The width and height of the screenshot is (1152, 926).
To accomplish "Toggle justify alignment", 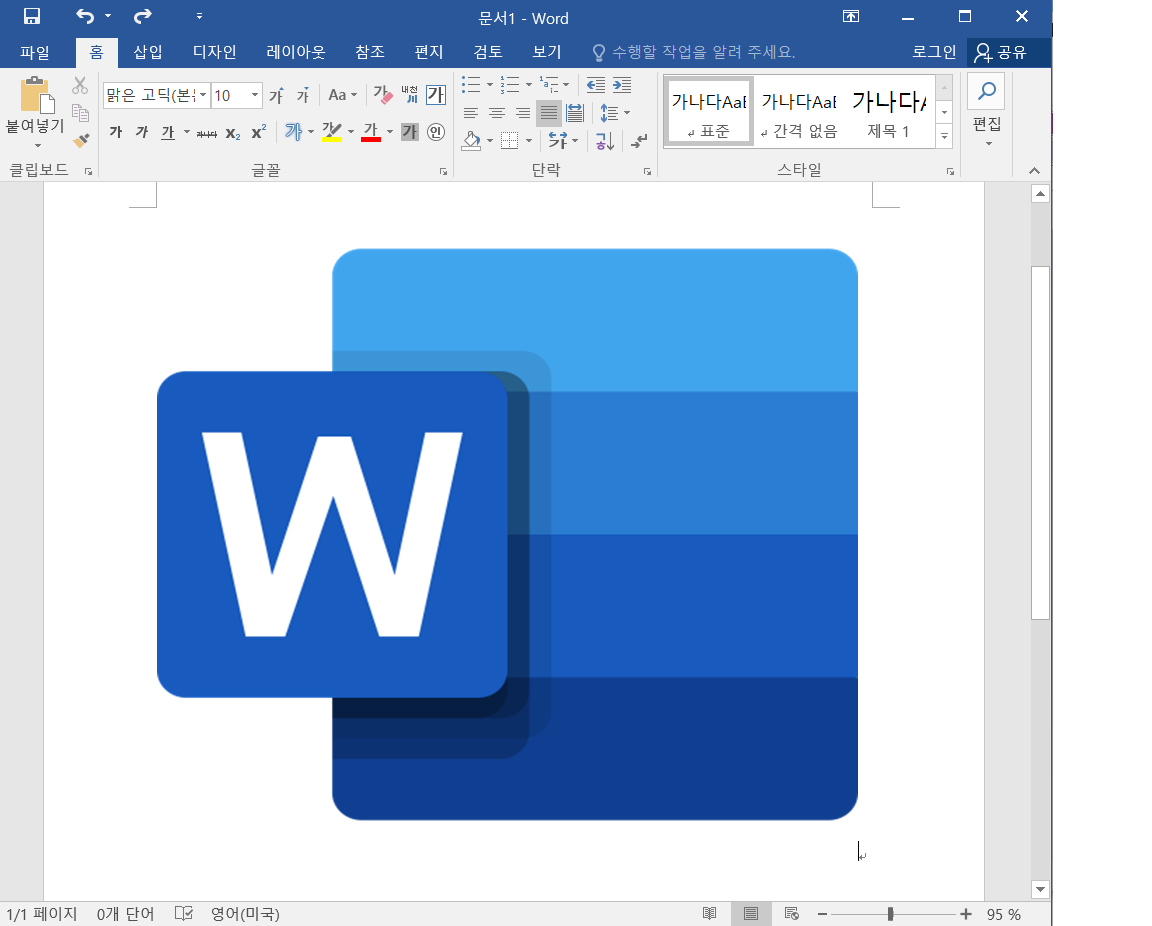I will tap(549, 113).
